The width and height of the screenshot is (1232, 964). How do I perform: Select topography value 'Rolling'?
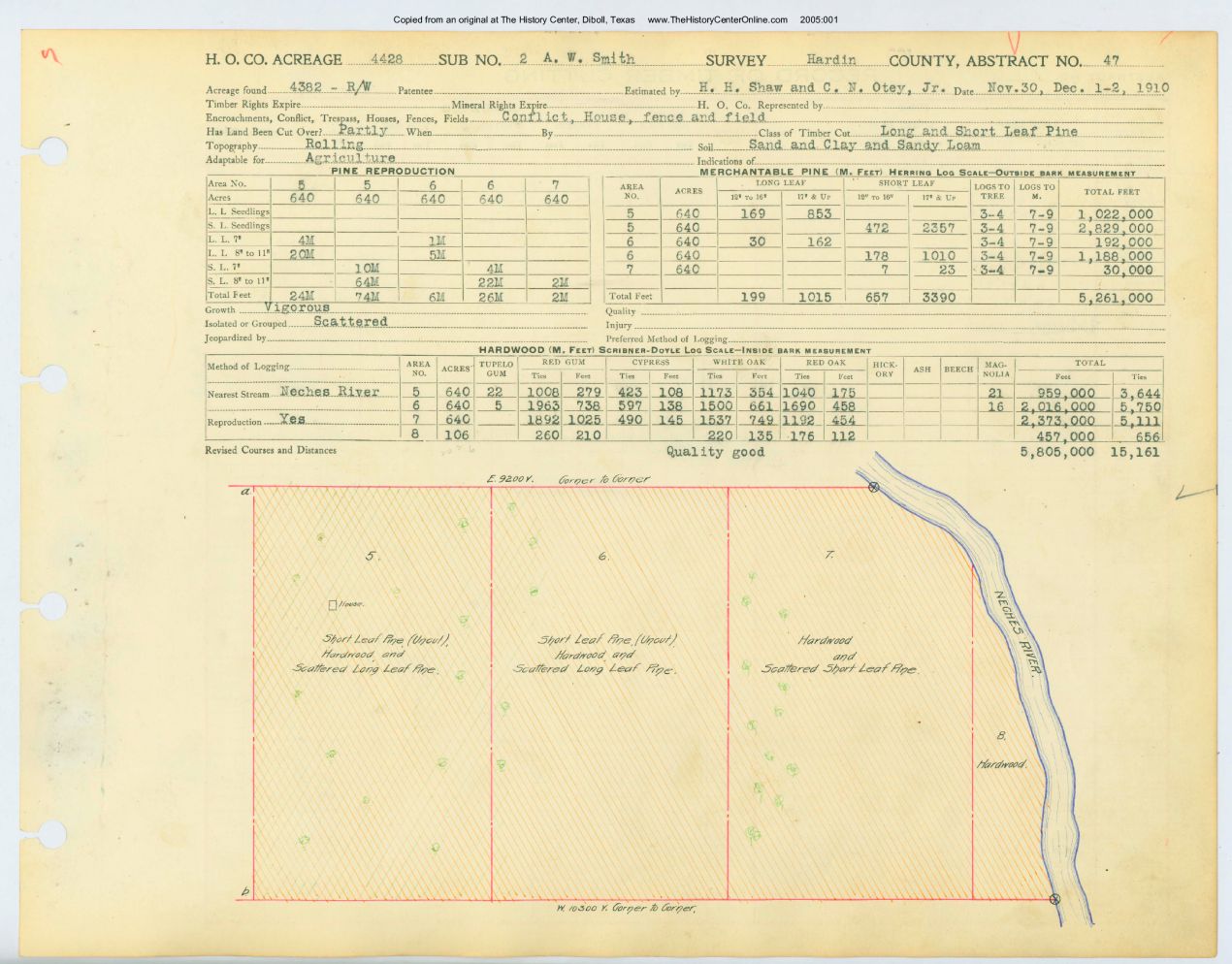pos(334,144)
